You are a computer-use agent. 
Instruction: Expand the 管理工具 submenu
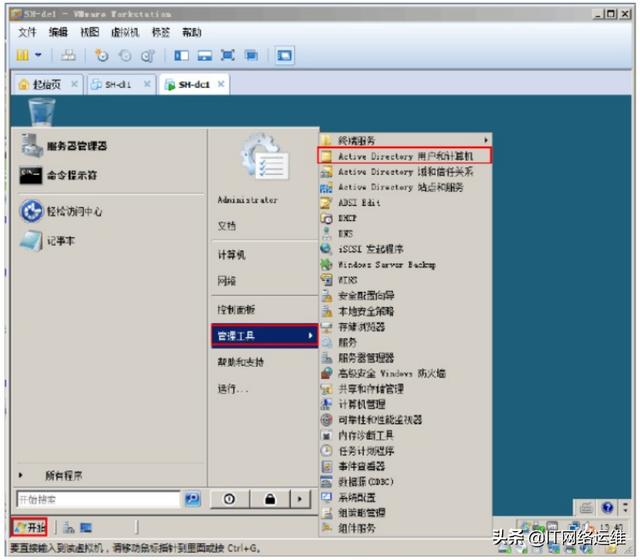(x=264, y=336)
